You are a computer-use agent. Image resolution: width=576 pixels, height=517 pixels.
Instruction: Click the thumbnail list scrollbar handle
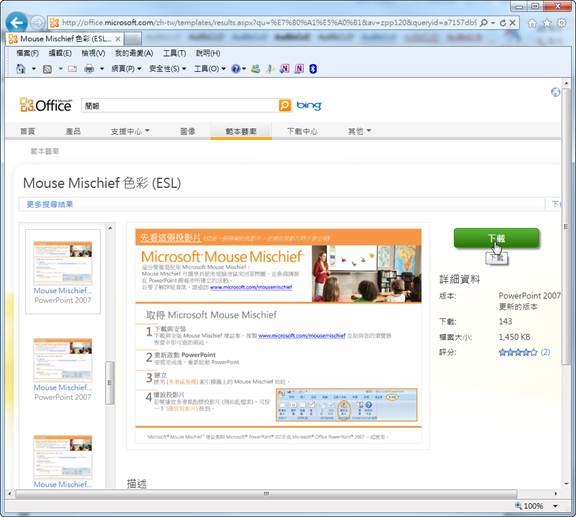tap(110, 383)
